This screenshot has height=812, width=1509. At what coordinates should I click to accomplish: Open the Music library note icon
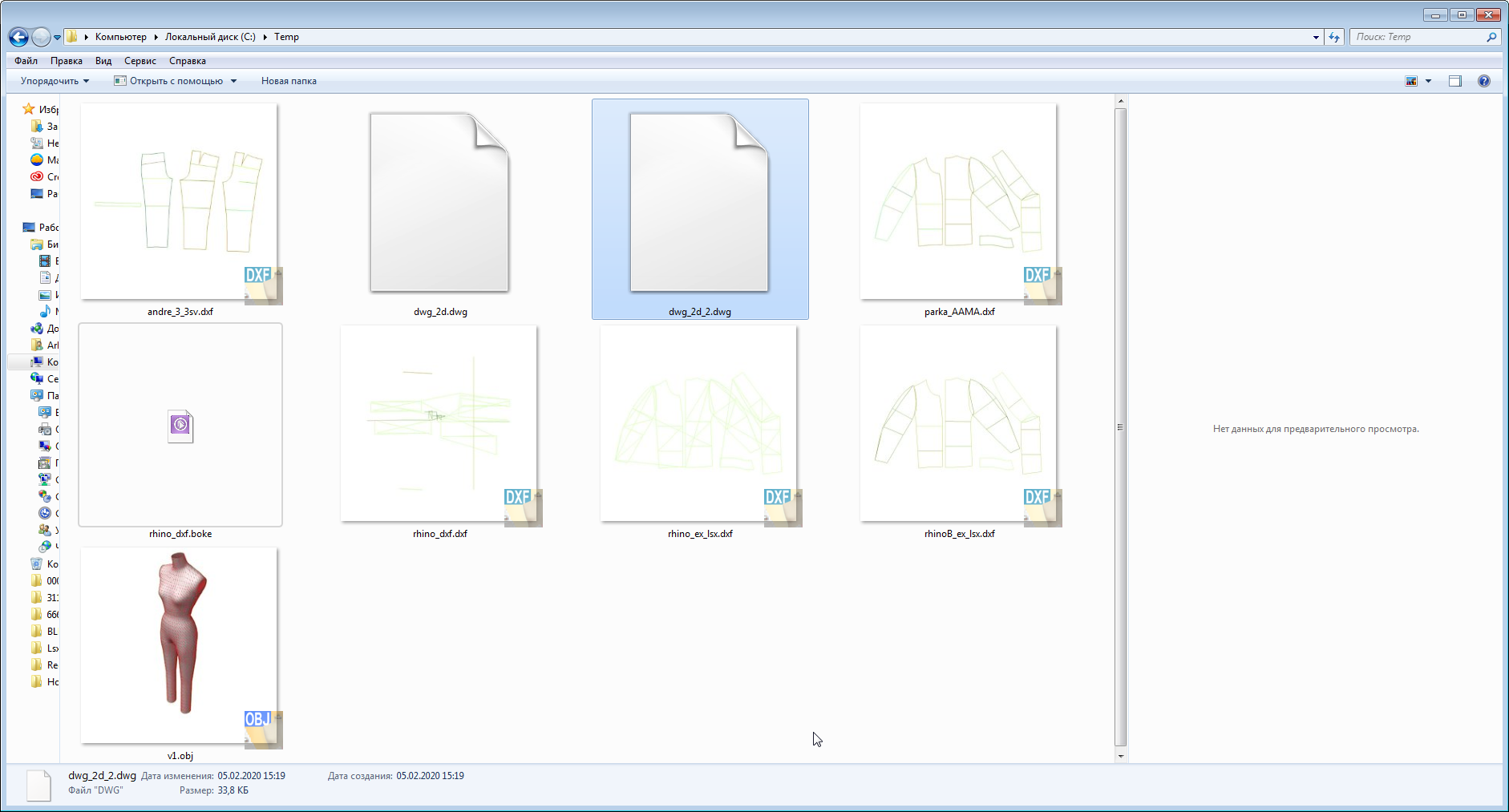(46, 311)
